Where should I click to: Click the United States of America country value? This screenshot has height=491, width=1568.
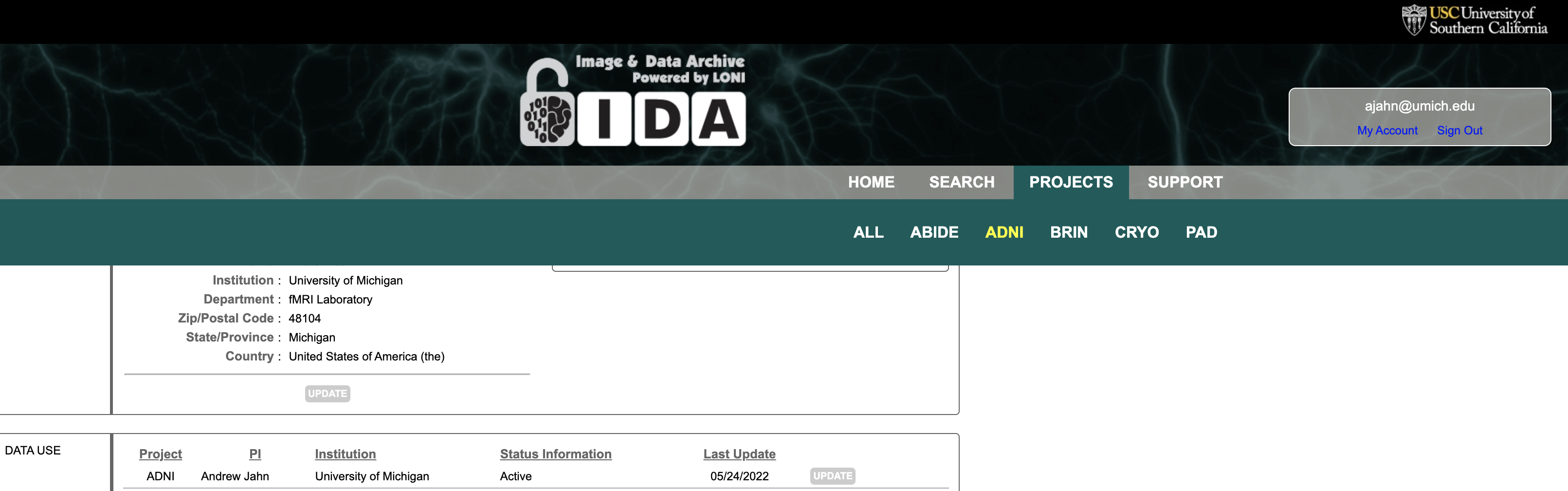pos(366,357)
